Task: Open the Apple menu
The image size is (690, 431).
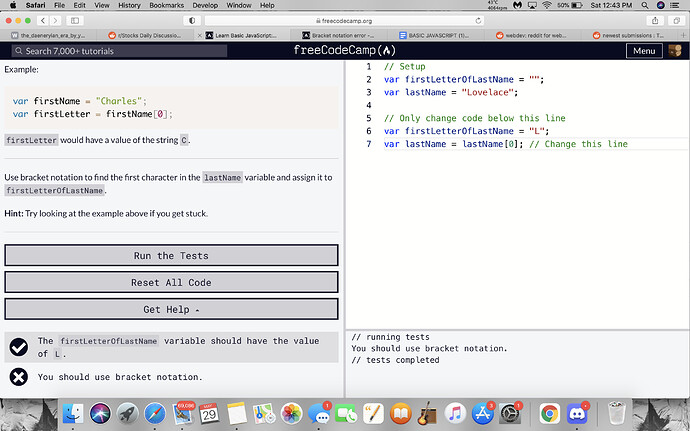Action: tap(13, 5)
